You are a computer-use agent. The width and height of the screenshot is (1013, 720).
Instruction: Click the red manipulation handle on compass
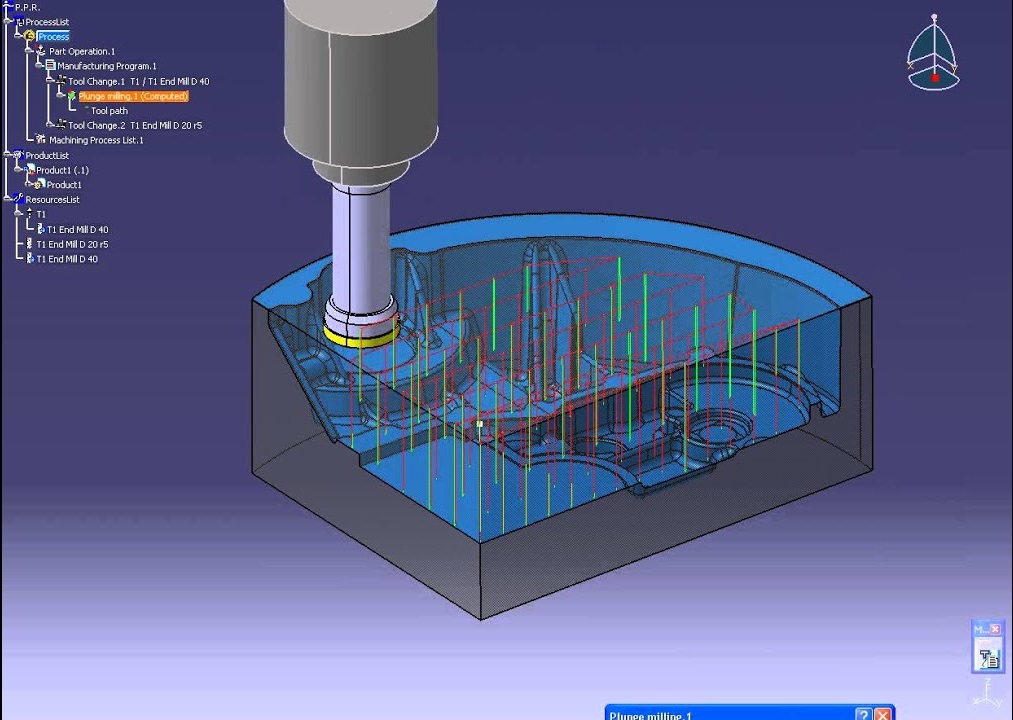click(935, 77)
